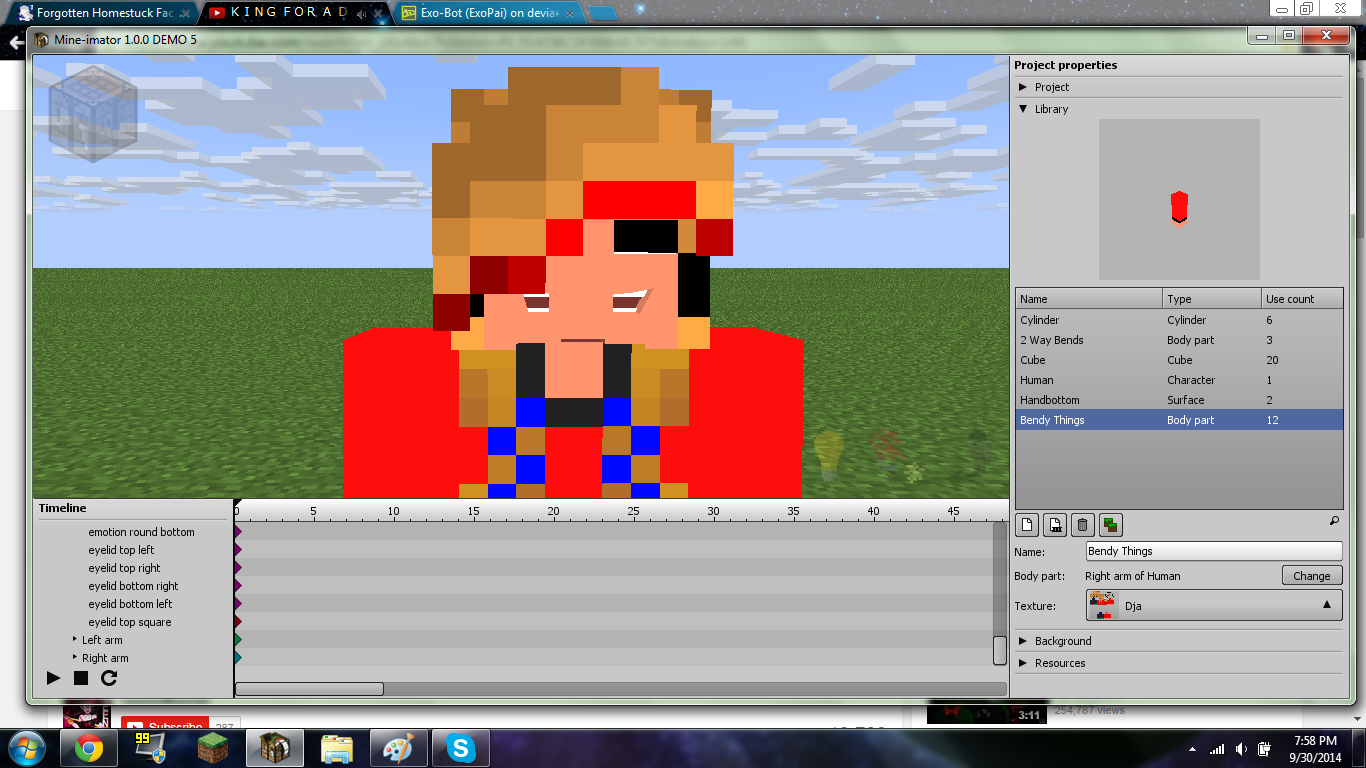Select the Bendy Things library row

click(x=1179, y=420)
